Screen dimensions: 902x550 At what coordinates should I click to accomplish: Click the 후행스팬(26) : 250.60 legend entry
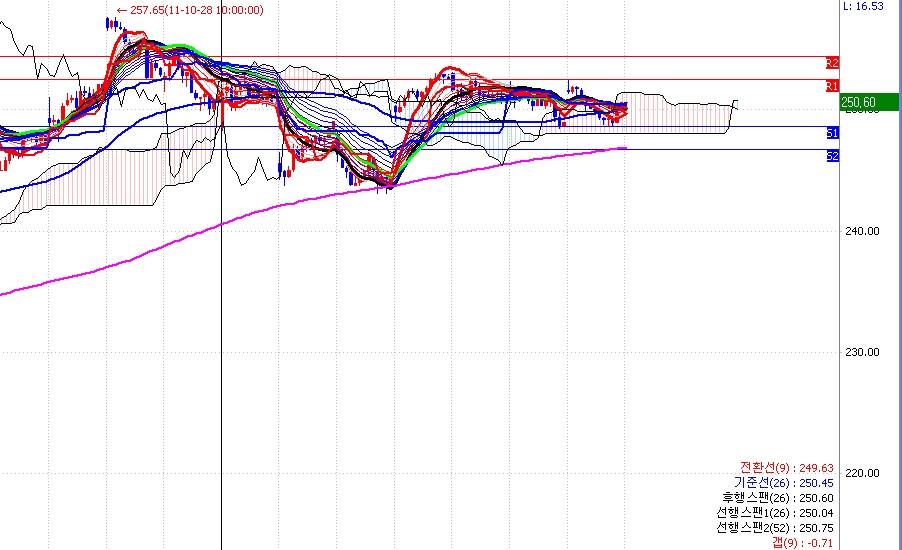pos(778,498)
